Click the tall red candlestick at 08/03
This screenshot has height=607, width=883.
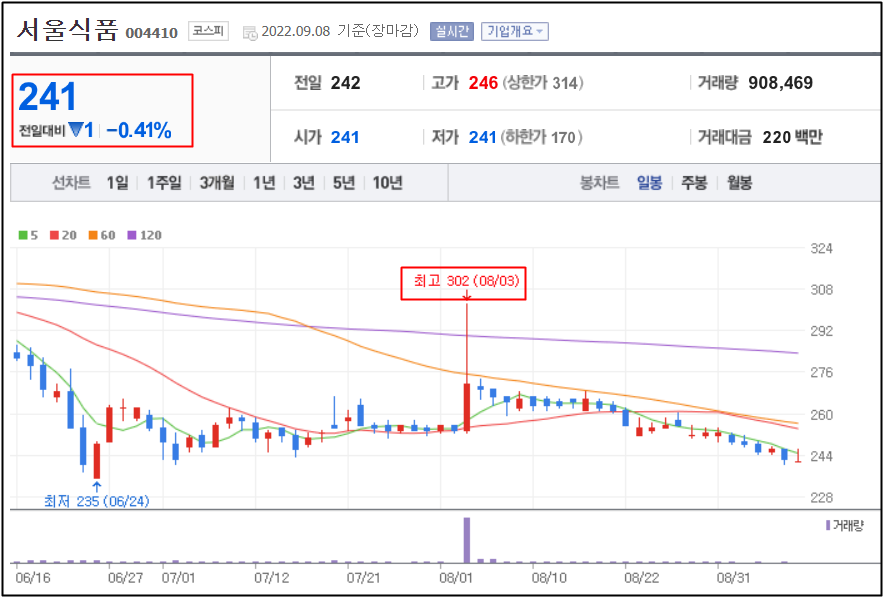coord(467,408)
